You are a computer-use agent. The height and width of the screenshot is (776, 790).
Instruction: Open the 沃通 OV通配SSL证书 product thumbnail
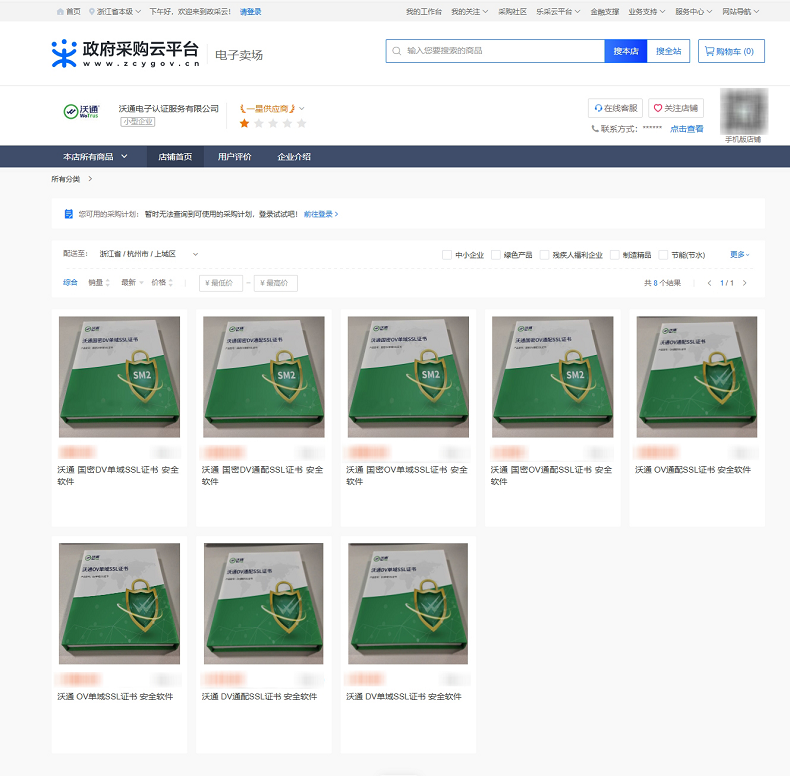[696, 377]
